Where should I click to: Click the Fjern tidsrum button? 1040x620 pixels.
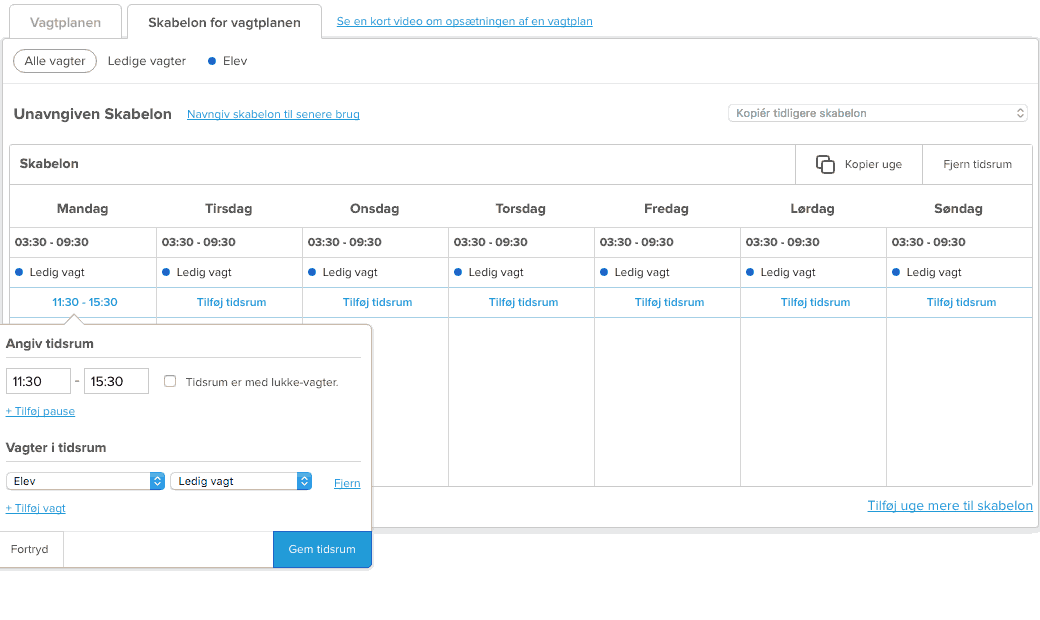pyautogui.click(x=977, y=164)
